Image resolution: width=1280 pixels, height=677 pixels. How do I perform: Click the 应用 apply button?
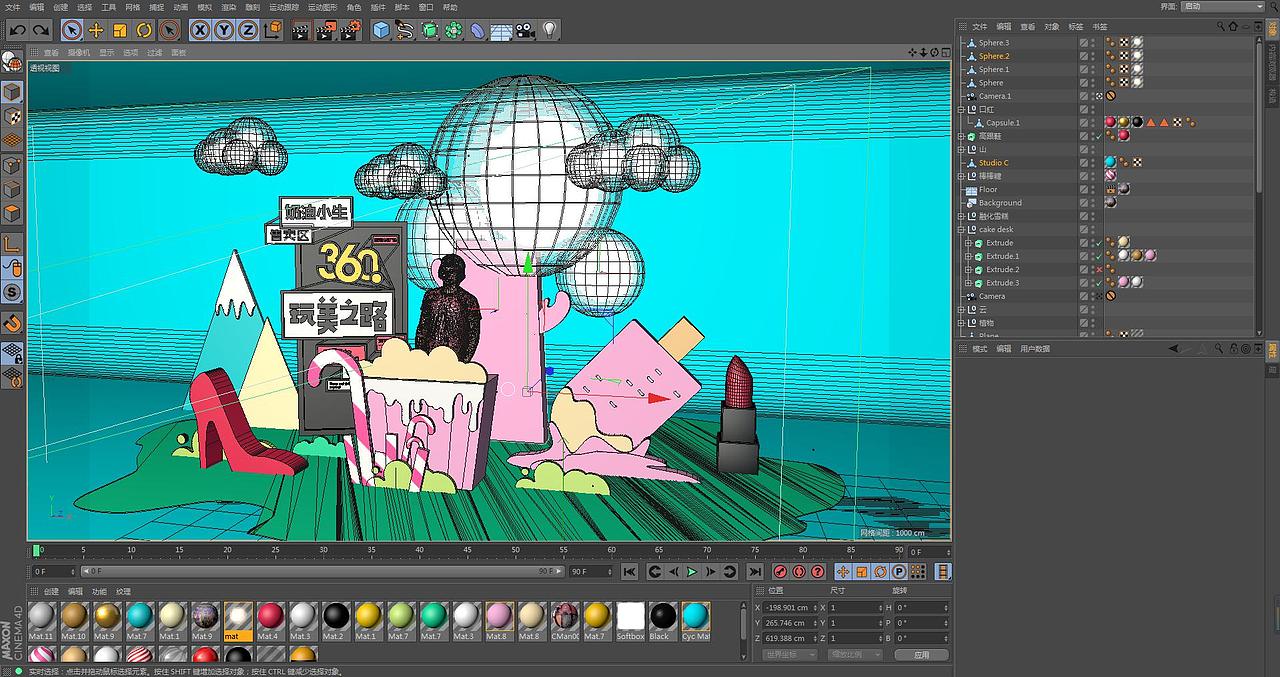click(x=921, y=655)
